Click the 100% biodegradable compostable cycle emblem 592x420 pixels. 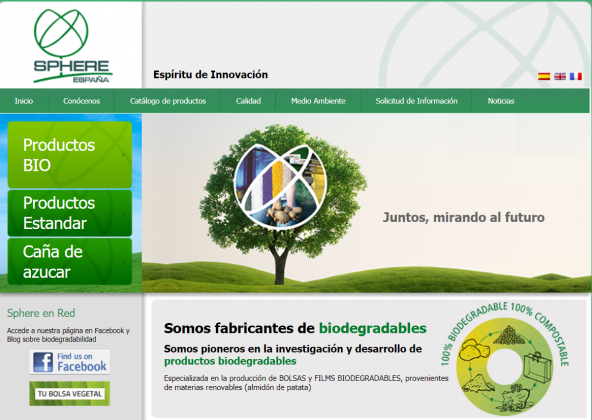(504, 358)
